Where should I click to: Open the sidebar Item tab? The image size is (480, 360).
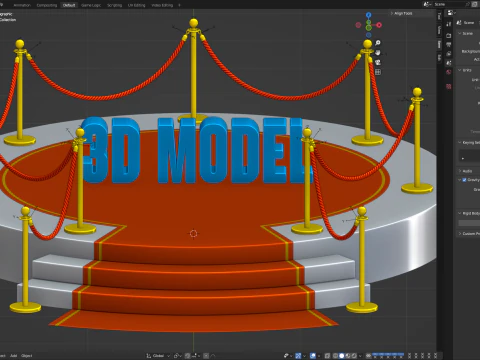[x=439, y=44]
